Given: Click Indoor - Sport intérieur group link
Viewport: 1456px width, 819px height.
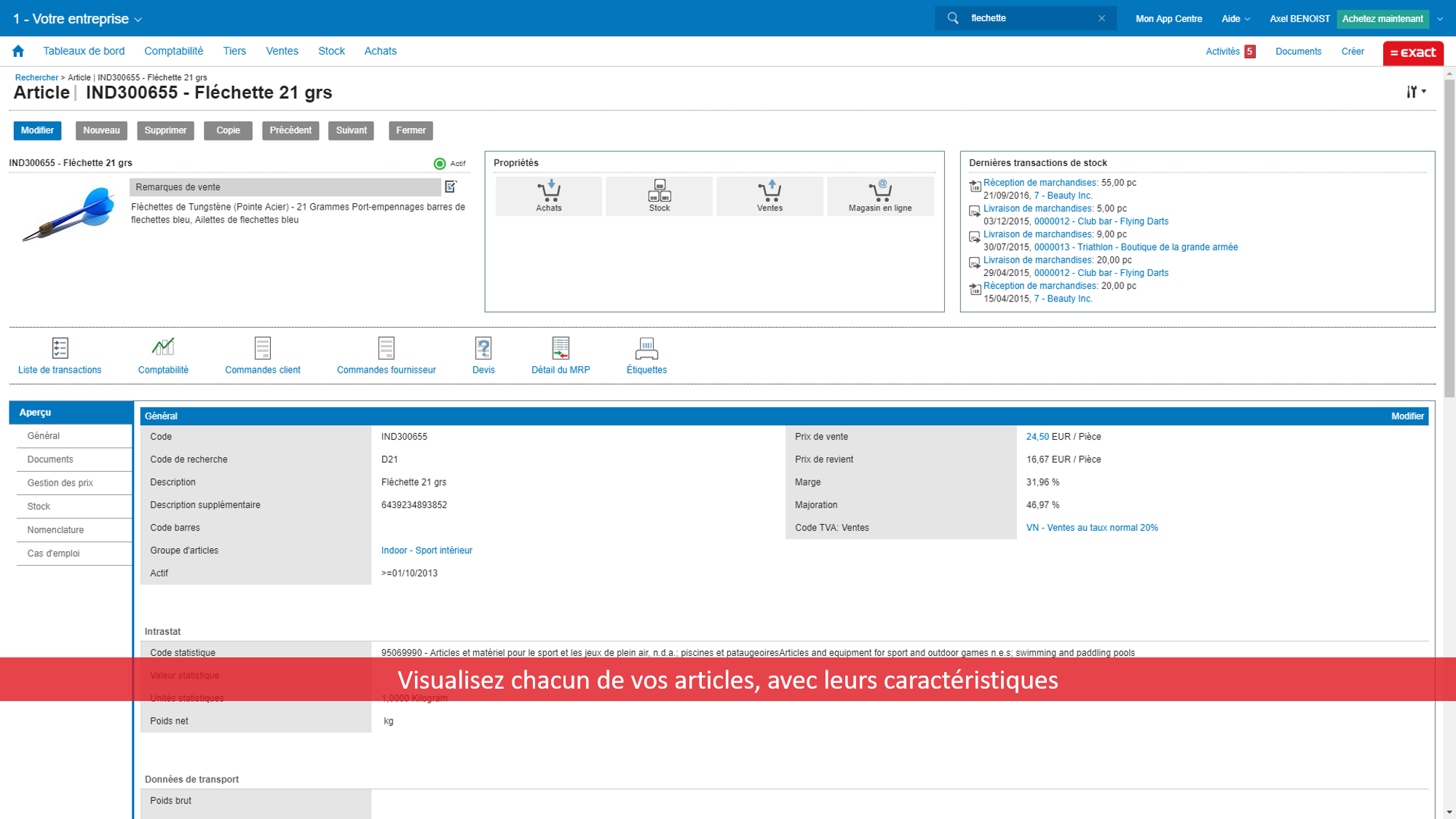Looking at the screenshot, I should (426, 550).
